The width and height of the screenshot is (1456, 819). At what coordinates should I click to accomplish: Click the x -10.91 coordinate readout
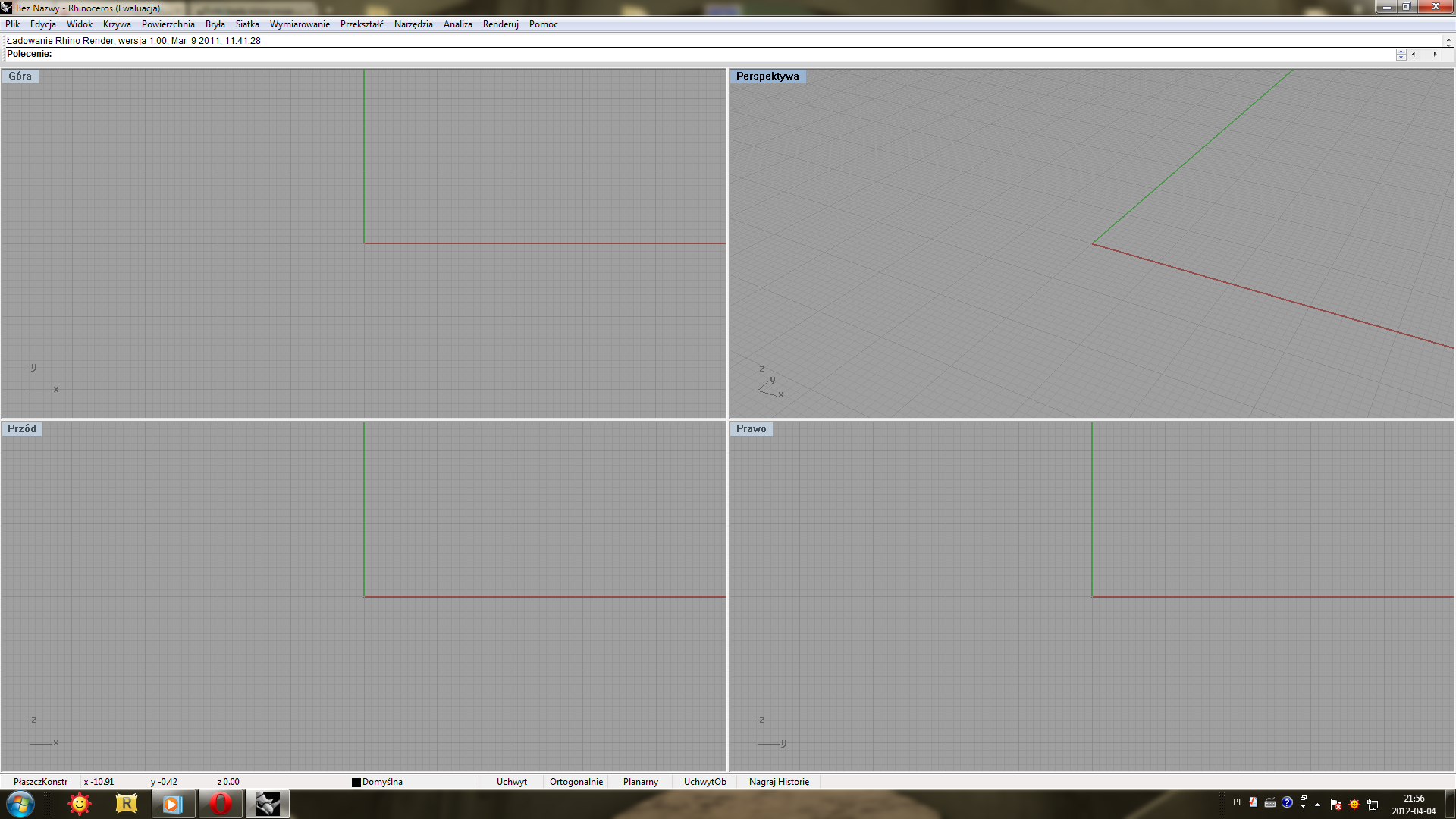[99, 782]
